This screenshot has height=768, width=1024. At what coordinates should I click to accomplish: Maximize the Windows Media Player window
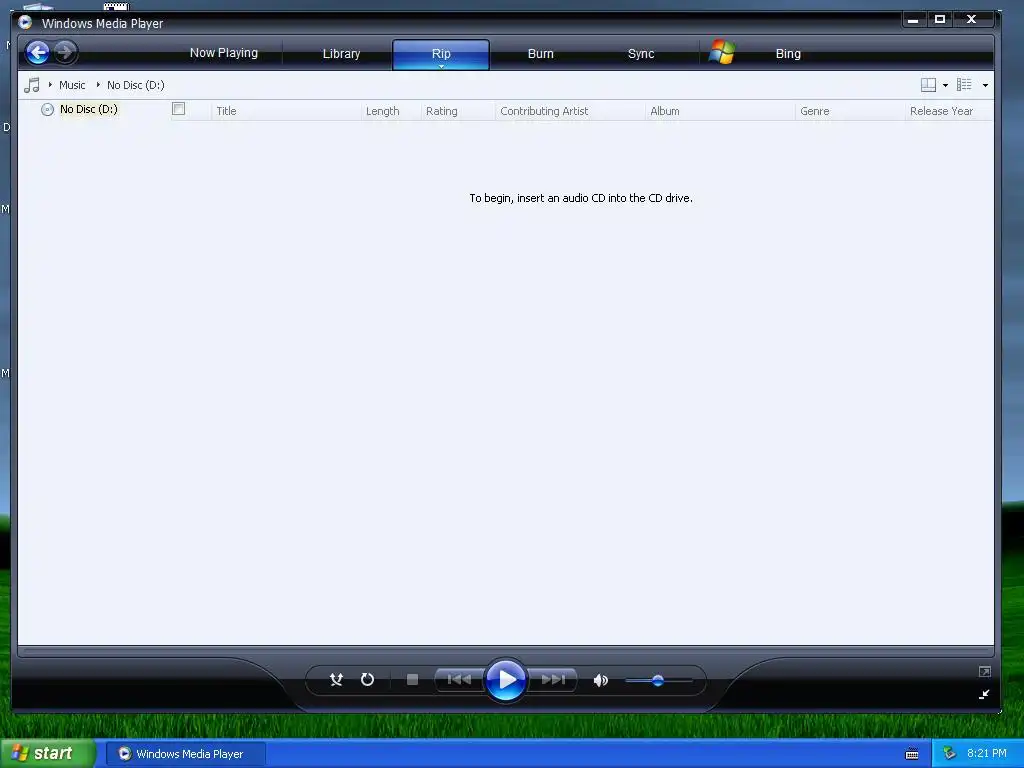pyautogui.click(x=940, y=20)
